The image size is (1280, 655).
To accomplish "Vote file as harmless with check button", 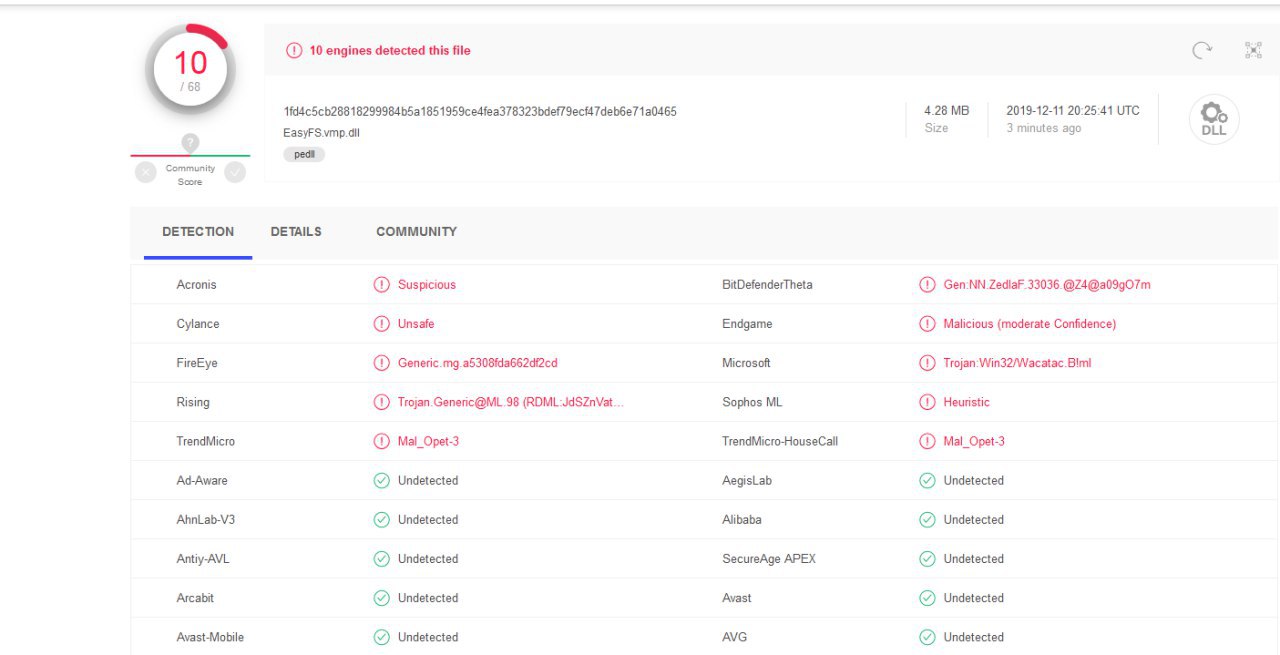I will coord(235,172).
